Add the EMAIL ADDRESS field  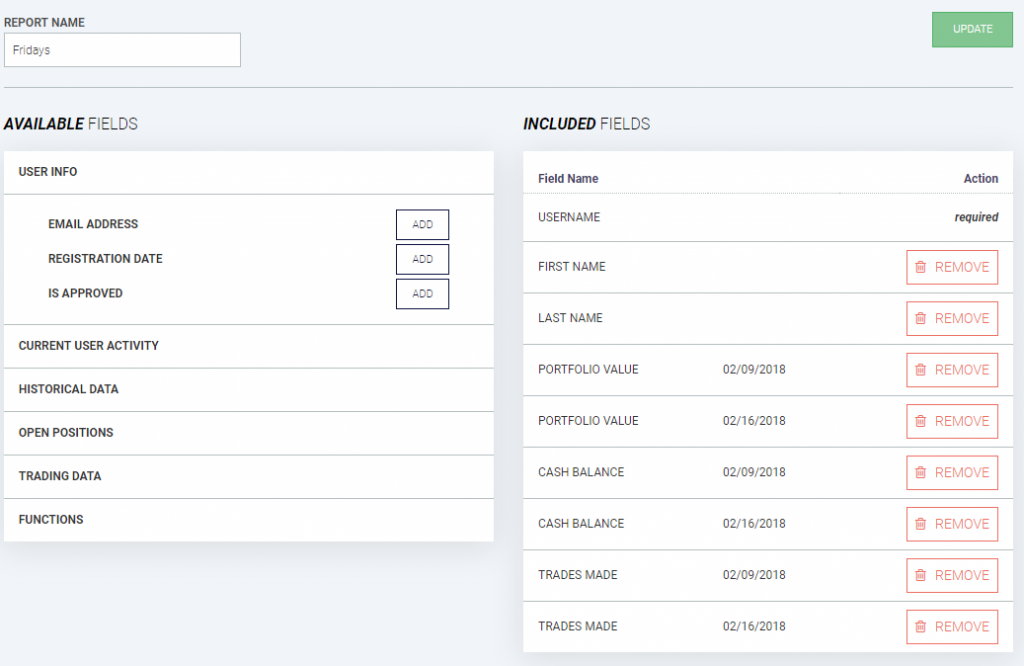coord(423,225)
